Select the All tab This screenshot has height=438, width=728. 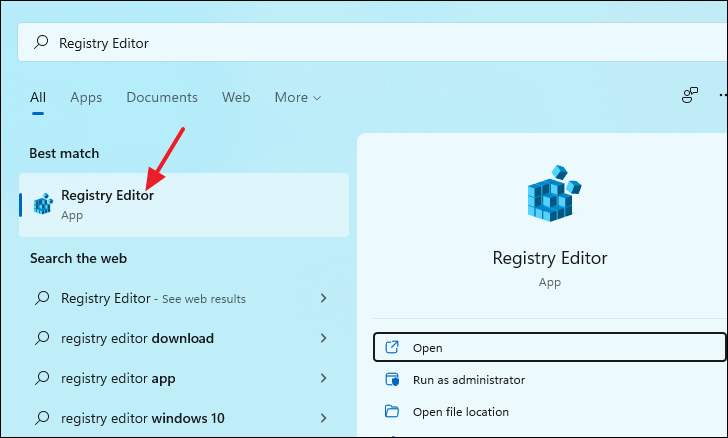(38, 97)
